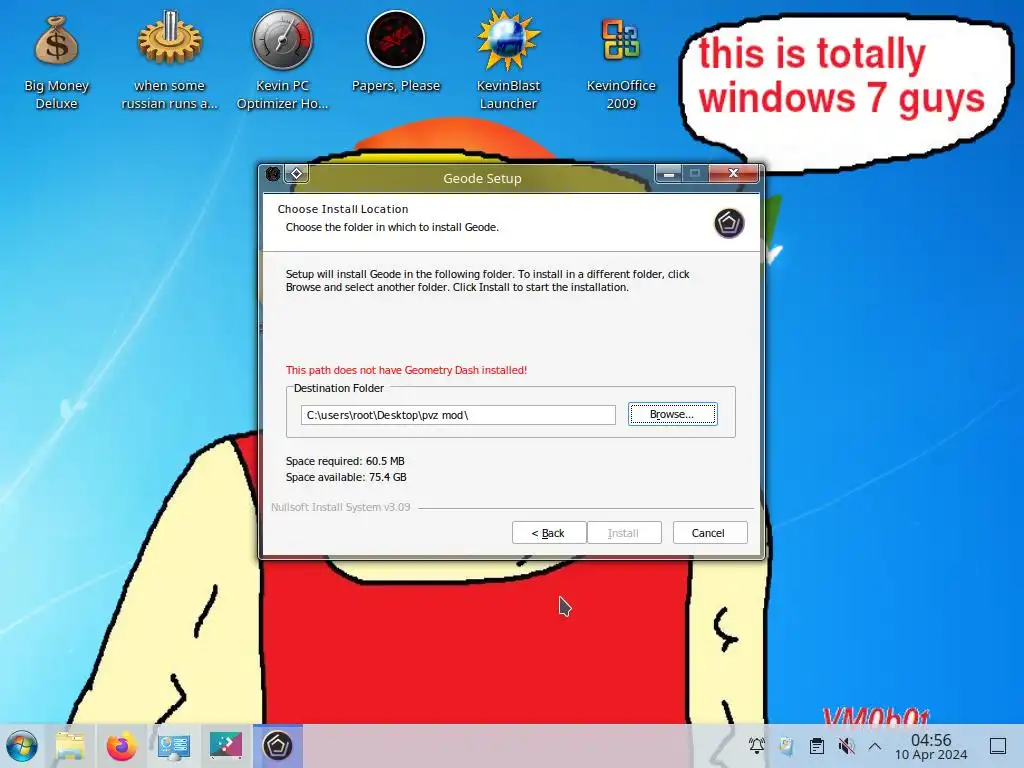Viewport: 1024px width, 768px height.
Task: Close the Geode Setup window
Action: tap(733, 174)
